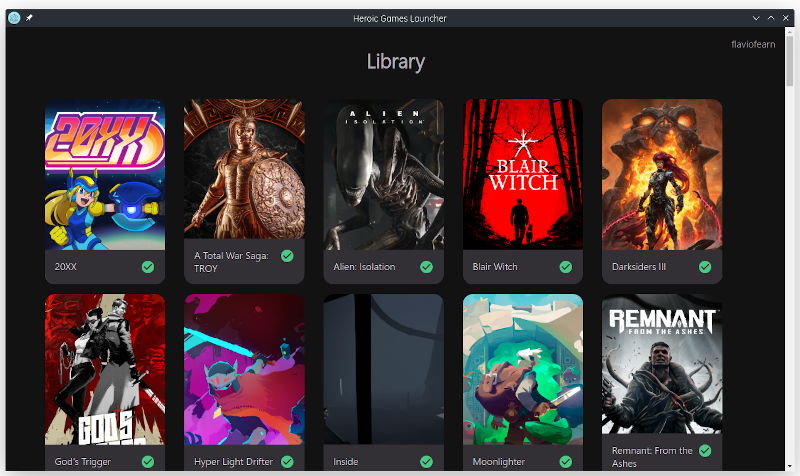The image size is (800, 476).
Task: Click the installed checkmark for Darksiders III
Action: 705,267
